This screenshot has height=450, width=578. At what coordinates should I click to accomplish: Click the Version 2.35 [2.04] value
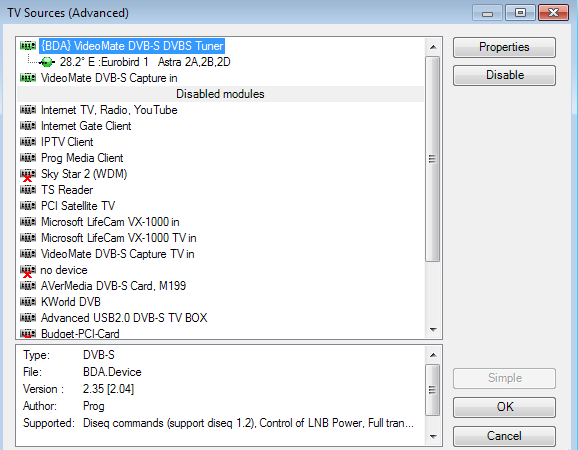(108, 389)
